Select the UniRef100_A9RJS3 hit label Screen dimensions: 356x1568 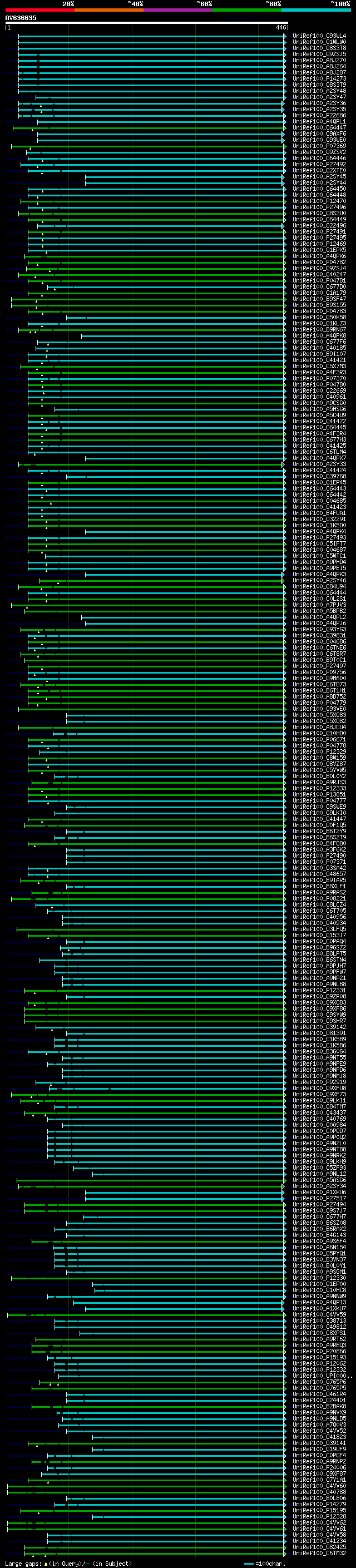click(x=319, y=782)
